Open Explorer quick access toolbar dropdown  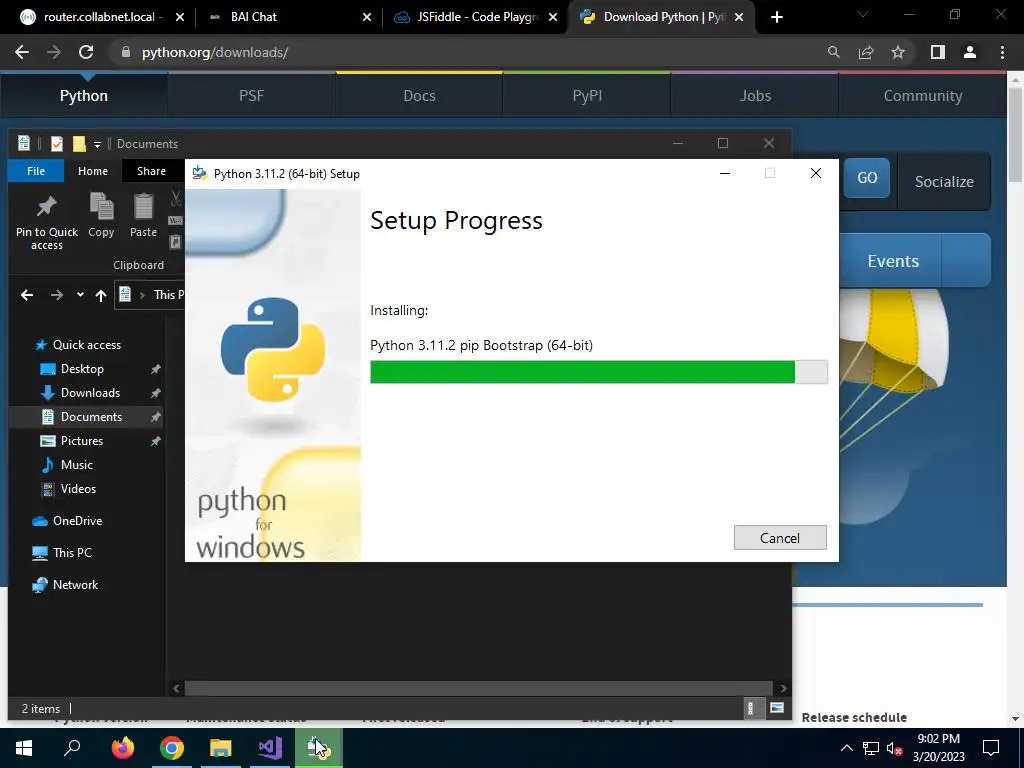pyautogui.click(x=97, y=144)
